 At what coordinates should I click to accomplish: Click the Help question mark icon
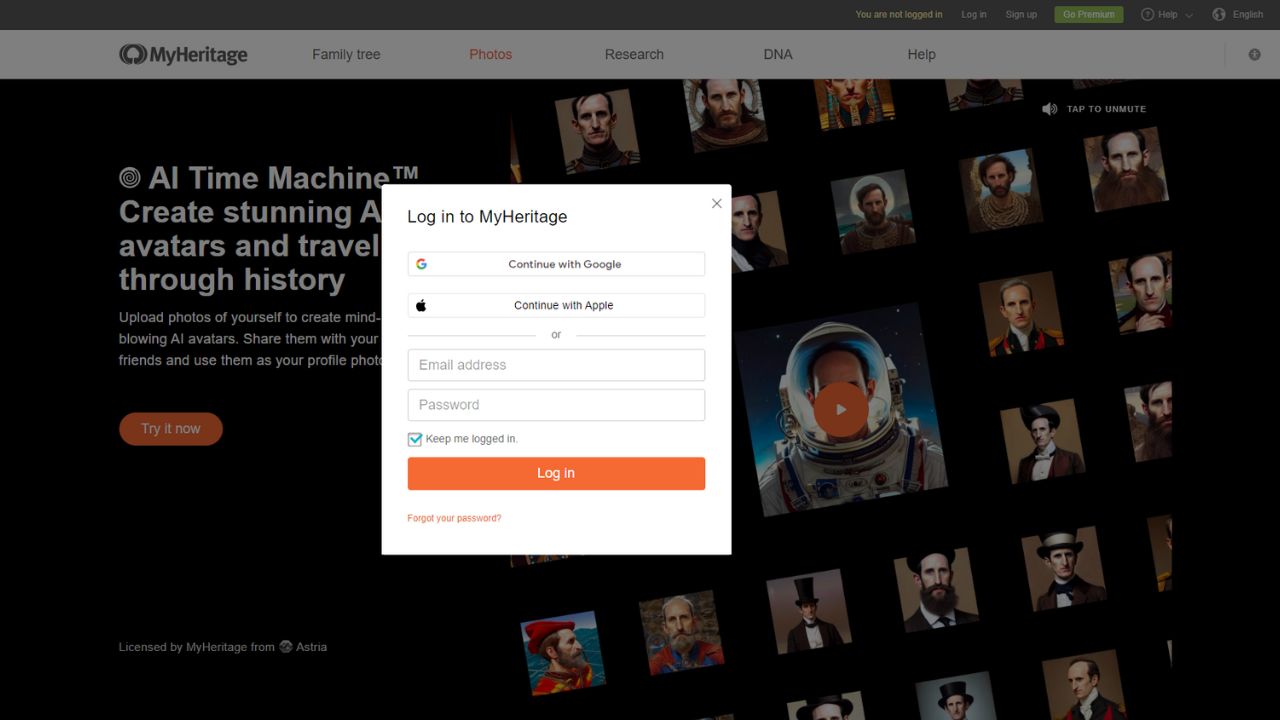click(1147, 14)
